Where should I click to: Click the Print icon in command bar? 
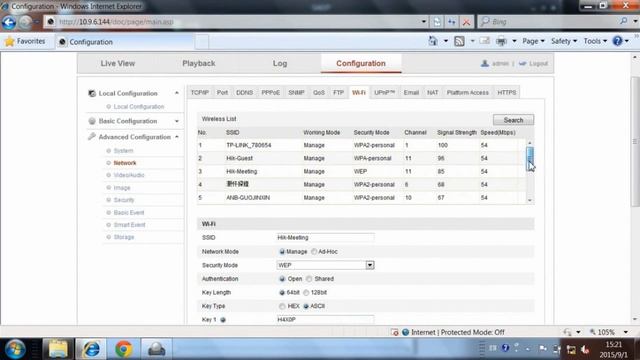501,41
